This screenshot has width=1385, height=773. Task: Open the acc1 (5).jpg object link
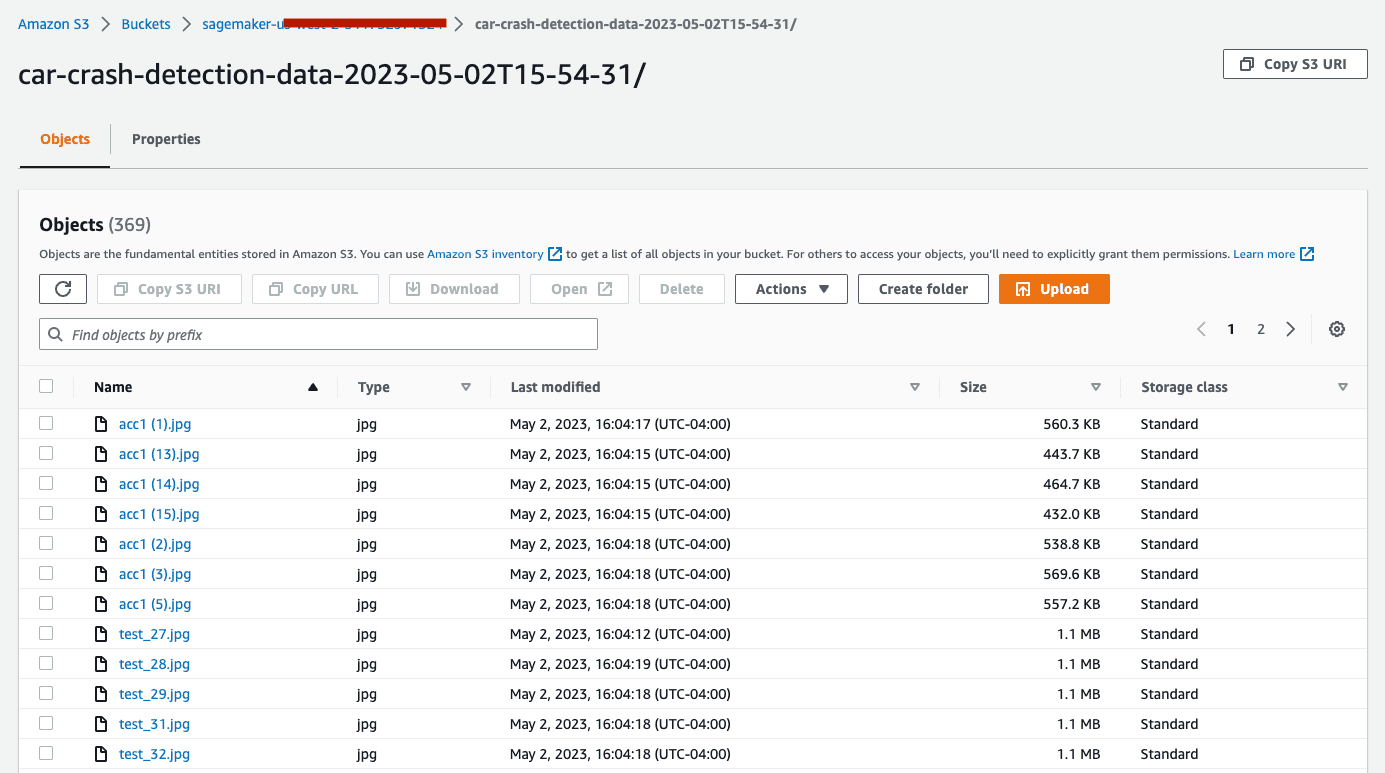pyautogui.click(x=155, y=604)
